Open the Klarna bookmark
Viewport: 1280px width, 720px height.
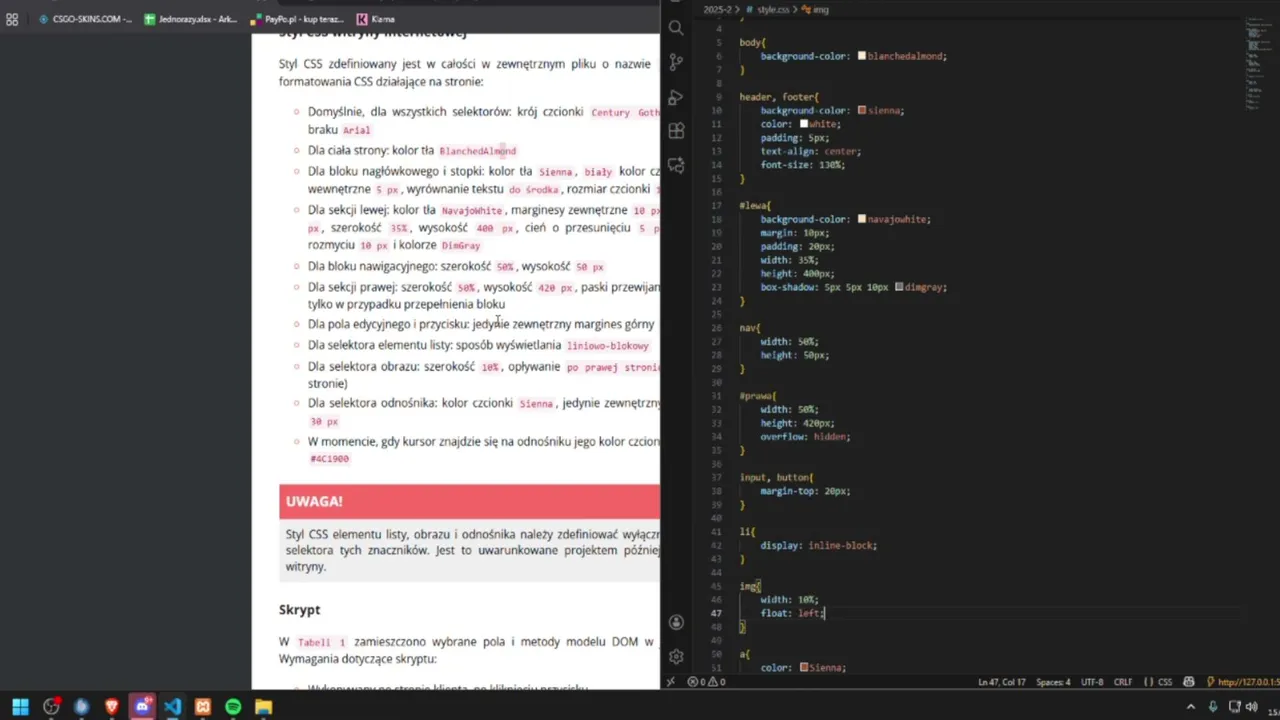click(376, 19)
